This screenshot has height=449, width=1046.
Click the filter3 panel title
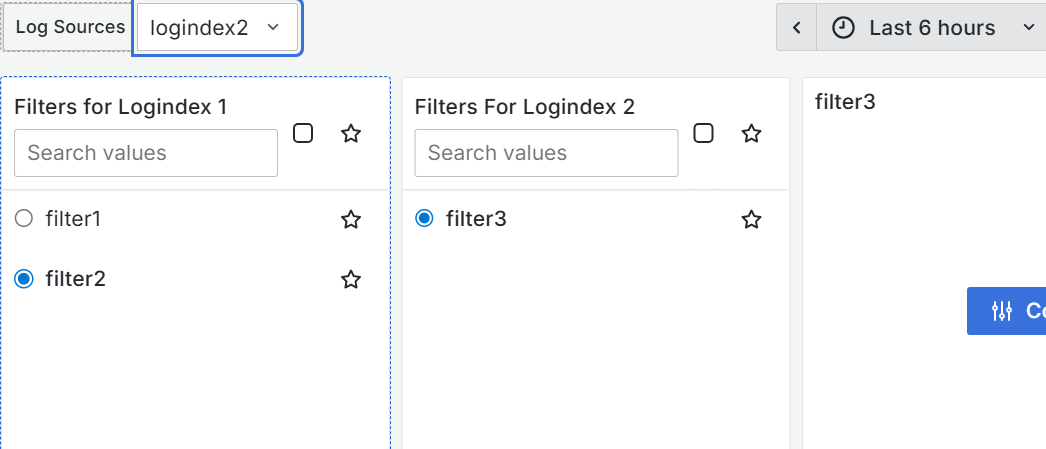coord(845,101)
